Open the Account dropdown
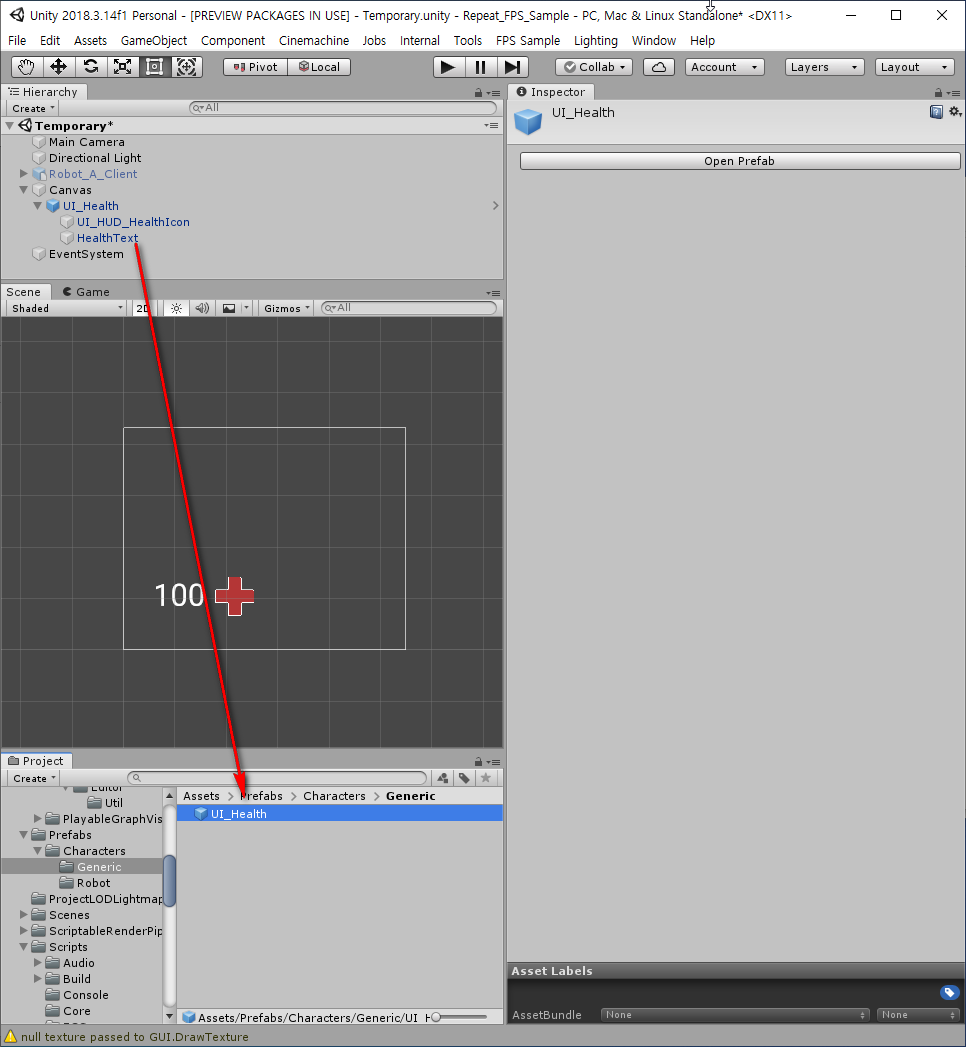 pos(724,67)
